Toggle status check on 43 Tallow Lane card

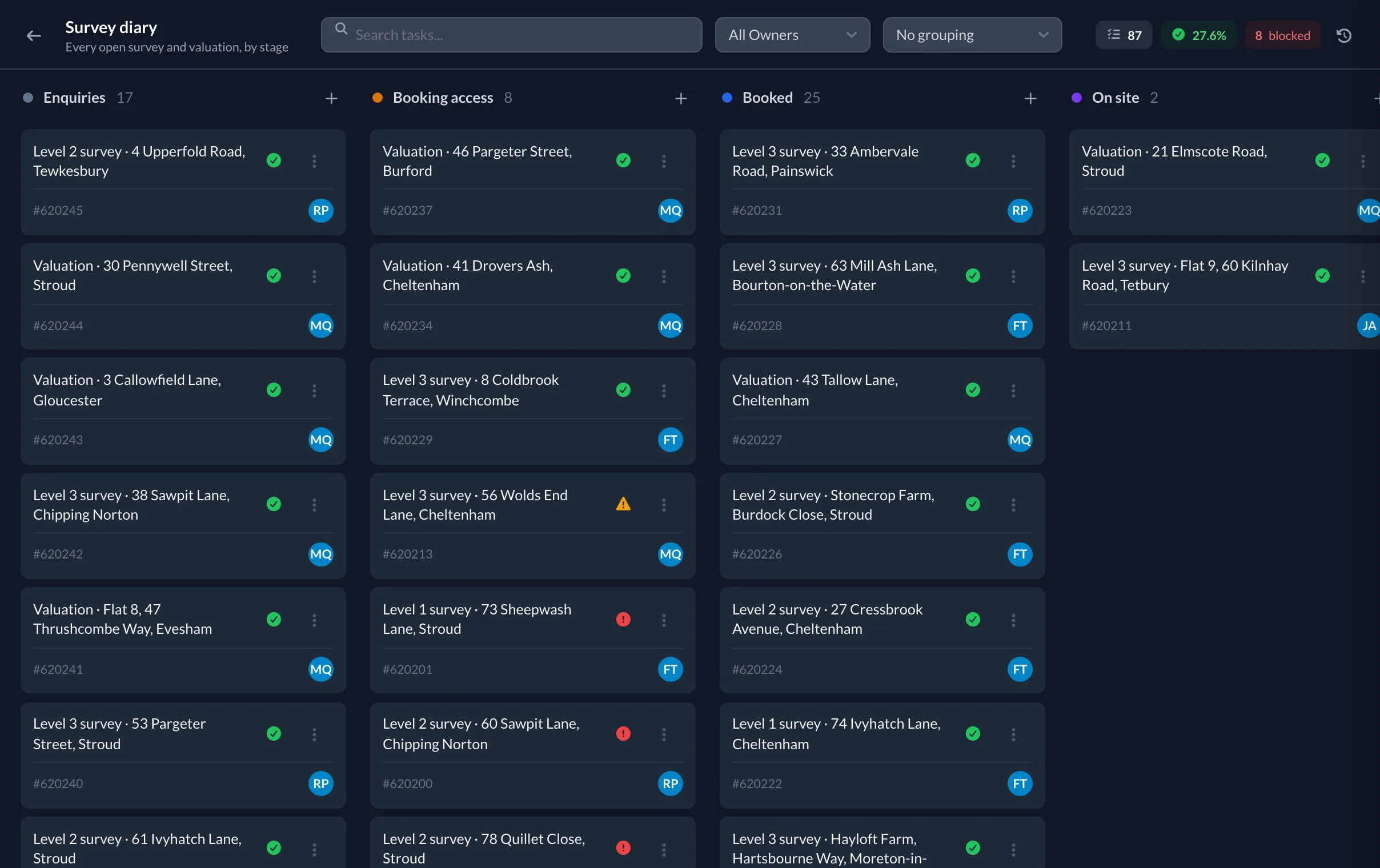pos(973,390)
